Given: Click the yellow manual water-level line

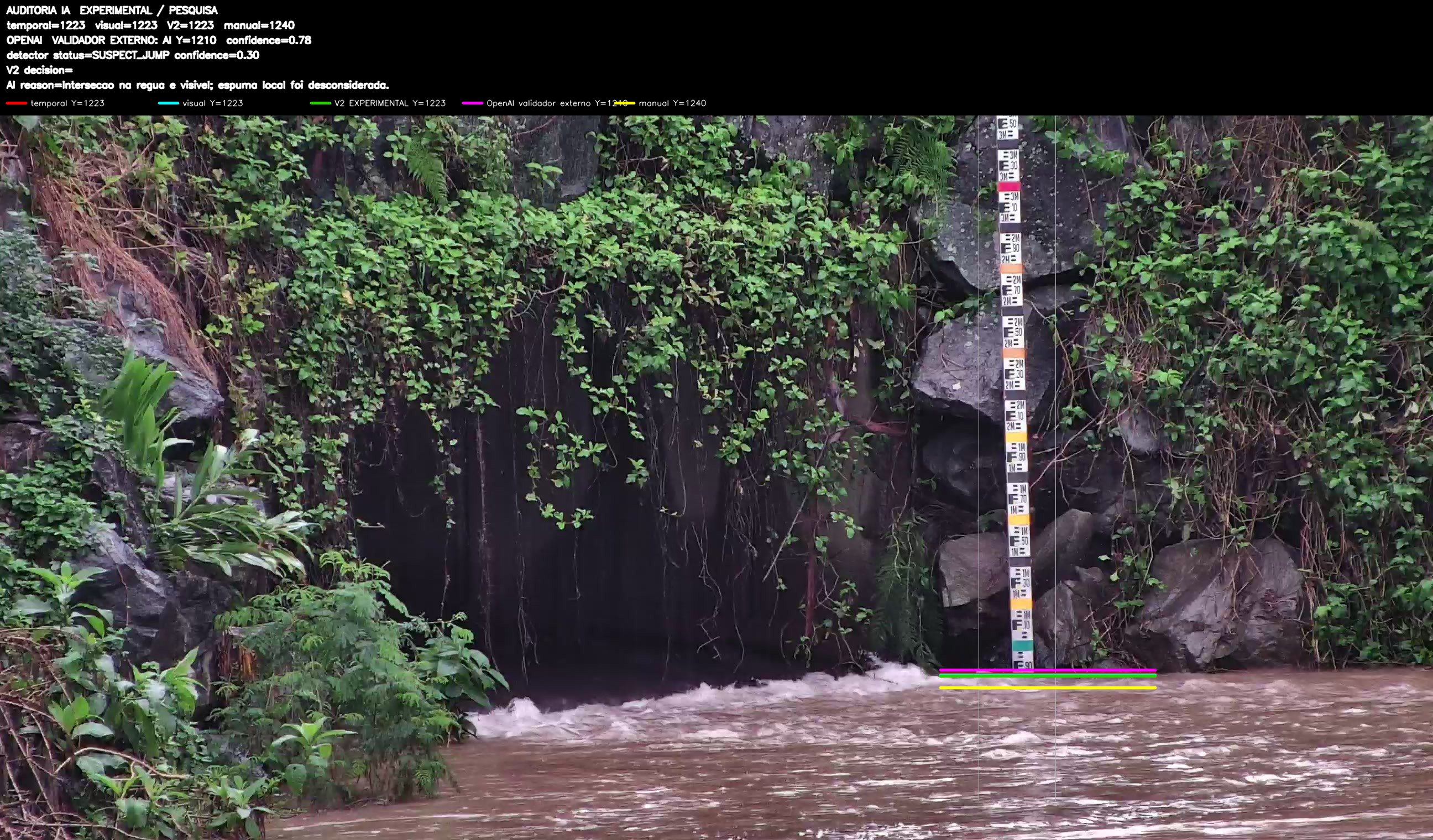Looking at the screenshot, I should (1048, 687).
